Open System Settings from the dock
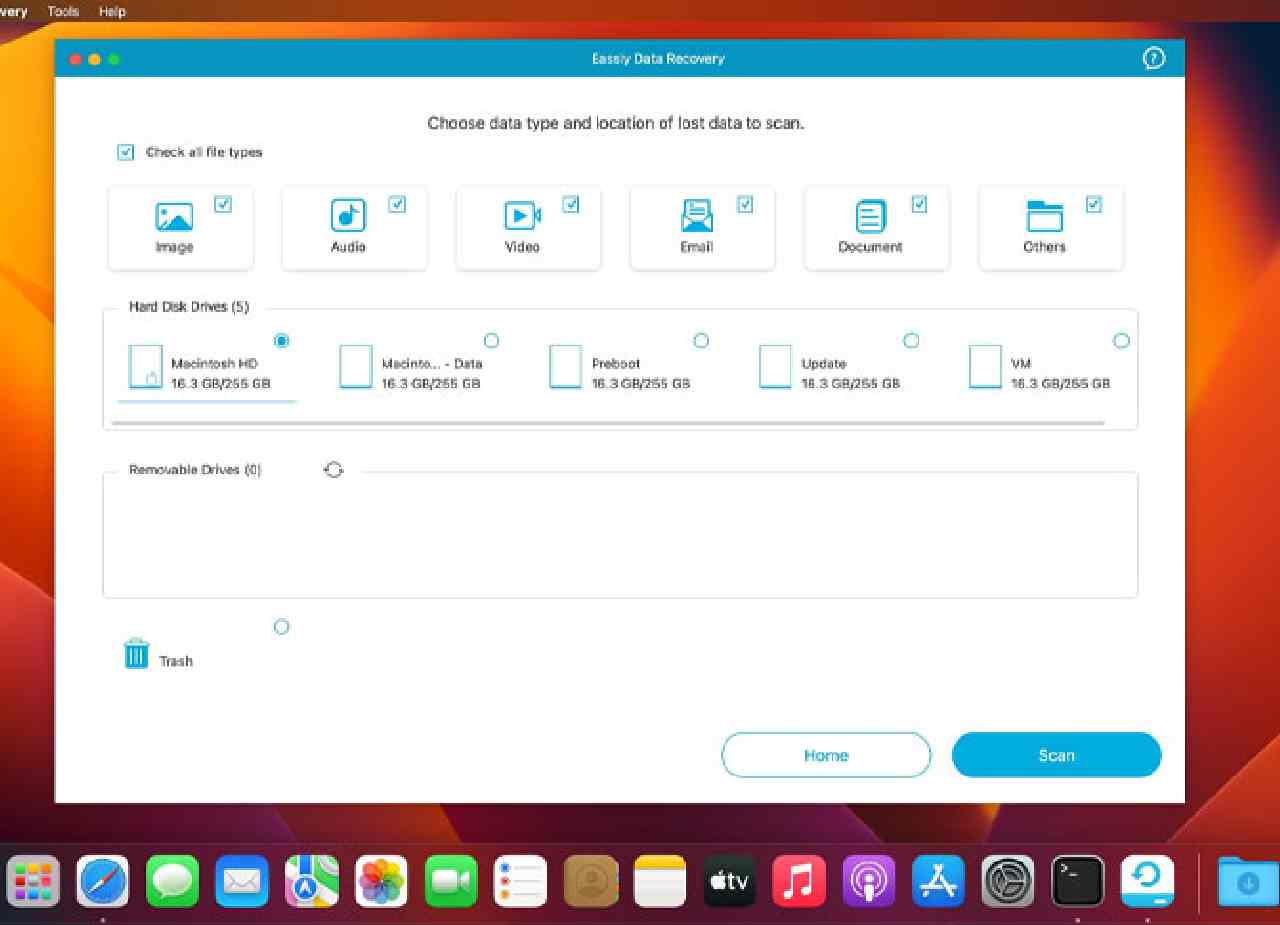Viewport: 1280px width, 925px height. click(x=1008, y=882)
